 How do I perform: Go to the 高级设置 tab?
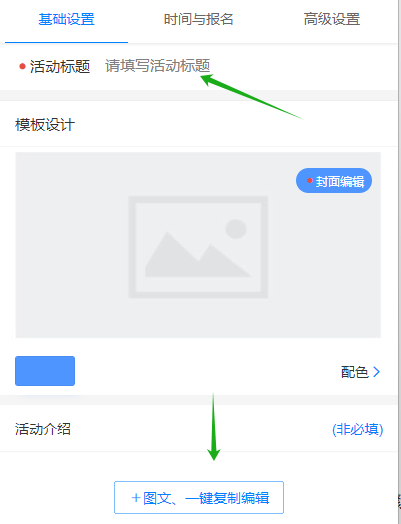(331, 19)
